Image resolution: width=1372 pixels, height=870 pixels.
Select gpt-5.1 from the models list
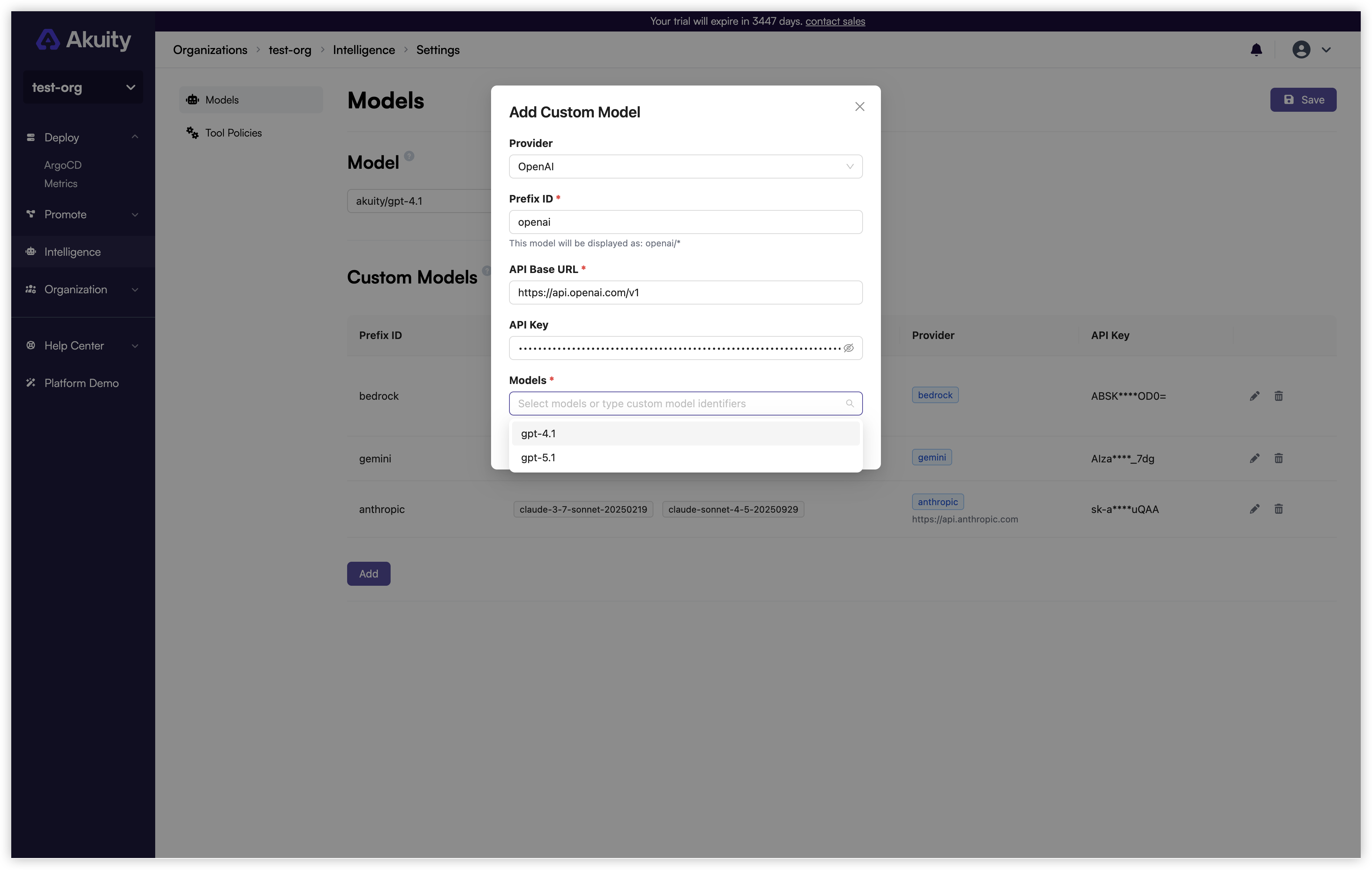click(x=685, y=457)
